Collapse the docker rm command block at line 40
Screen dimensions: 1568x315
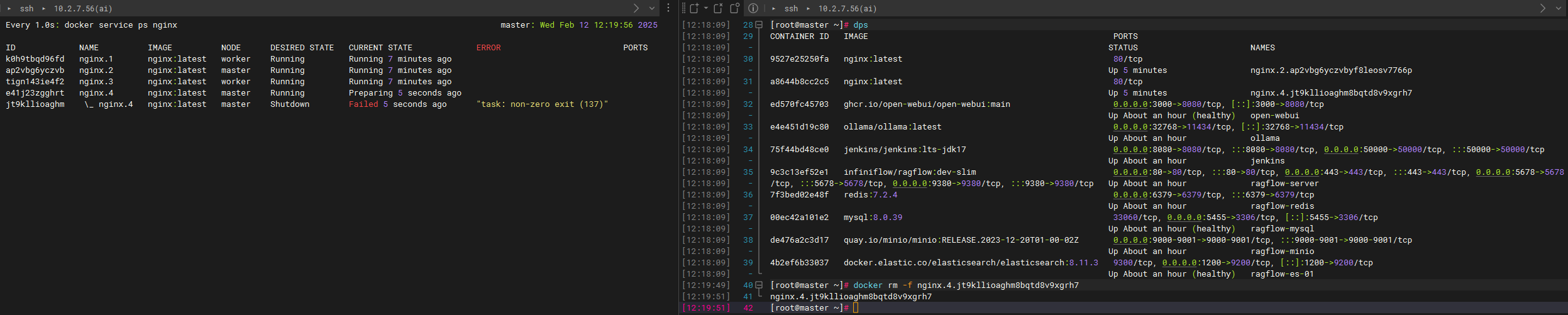[759, 285]
